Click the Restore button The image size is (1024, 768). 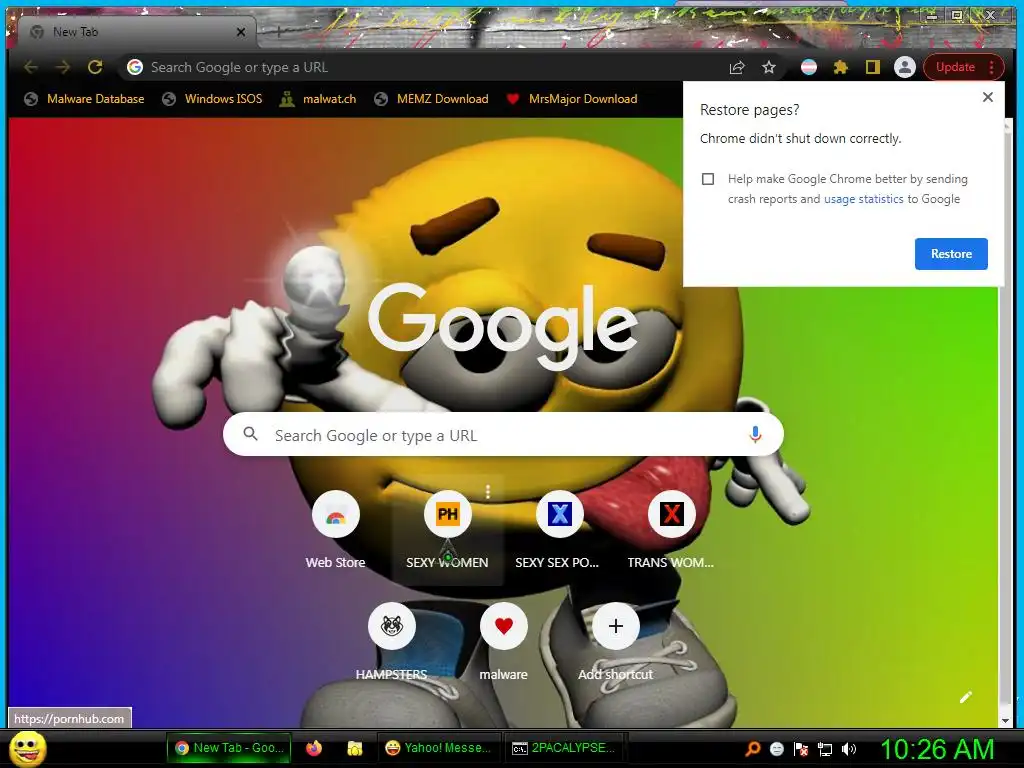[x=951, y=254]
